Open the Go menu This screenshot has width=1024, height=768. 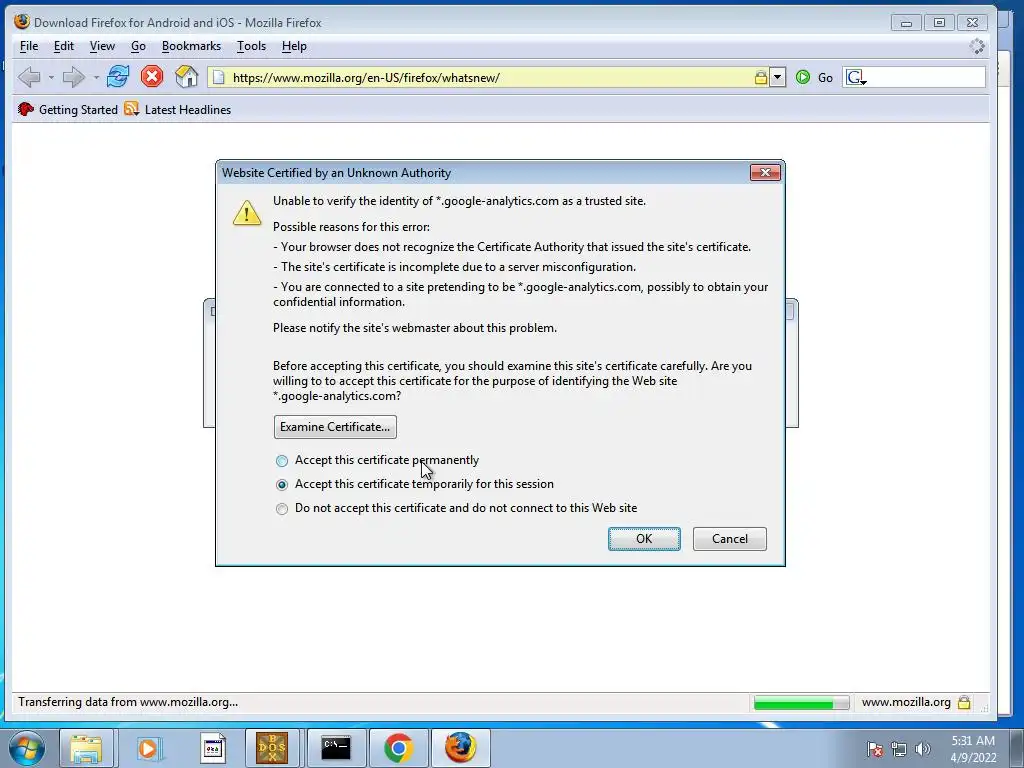coord(138,46)
